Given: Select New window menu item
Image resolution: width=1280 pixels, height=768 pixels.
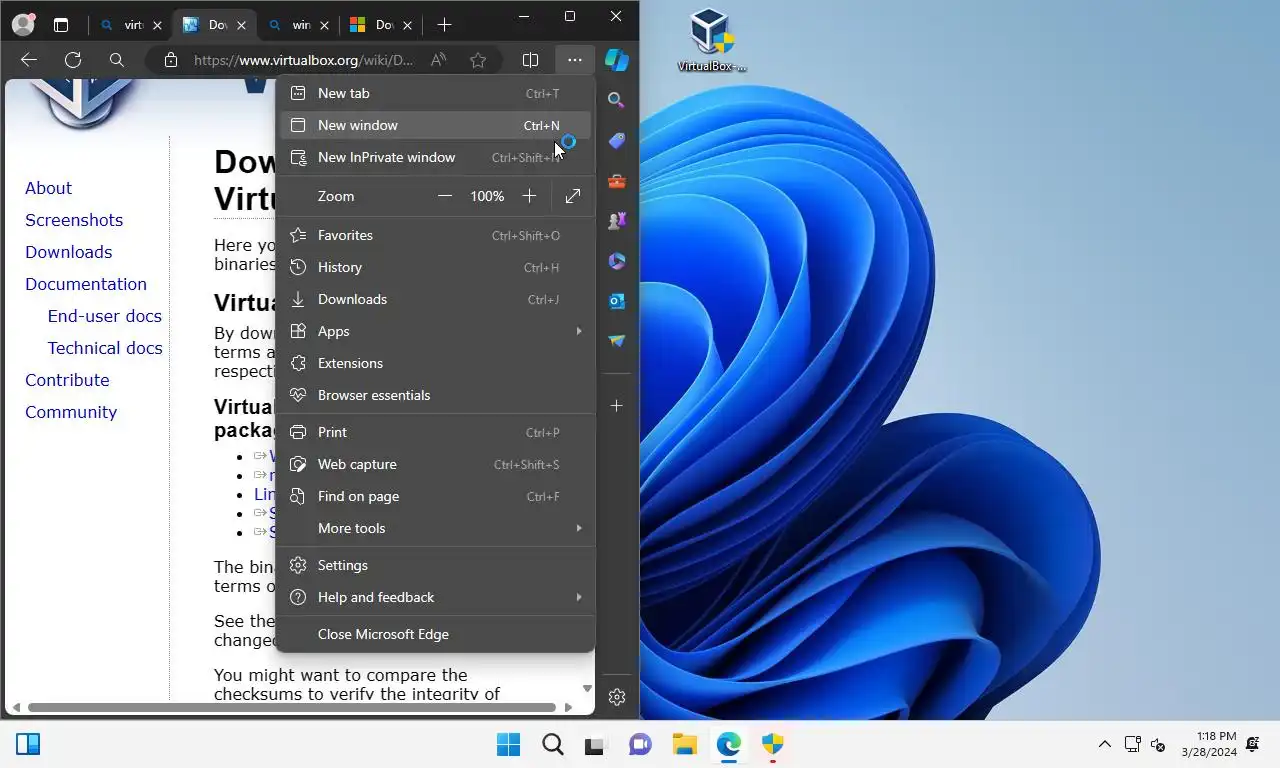Looking at the screenshot, I should 435,125.
